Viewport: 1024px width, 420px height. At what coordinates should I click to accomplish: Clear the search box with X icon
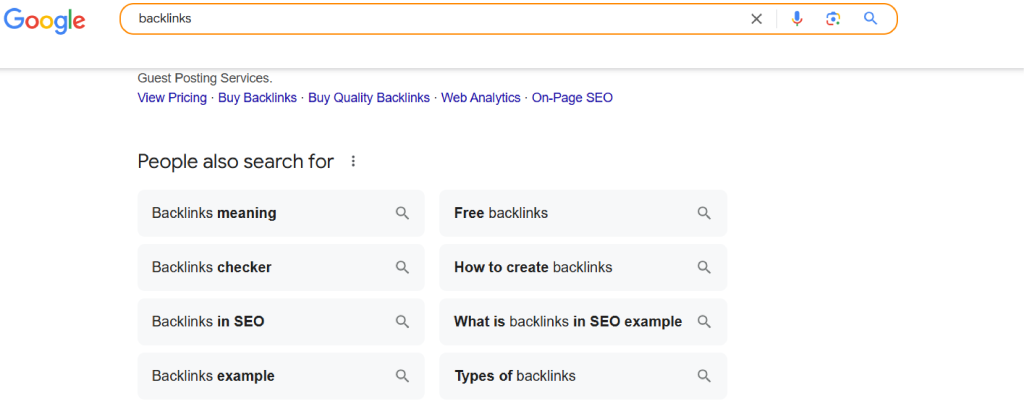[x=756, y=19]
